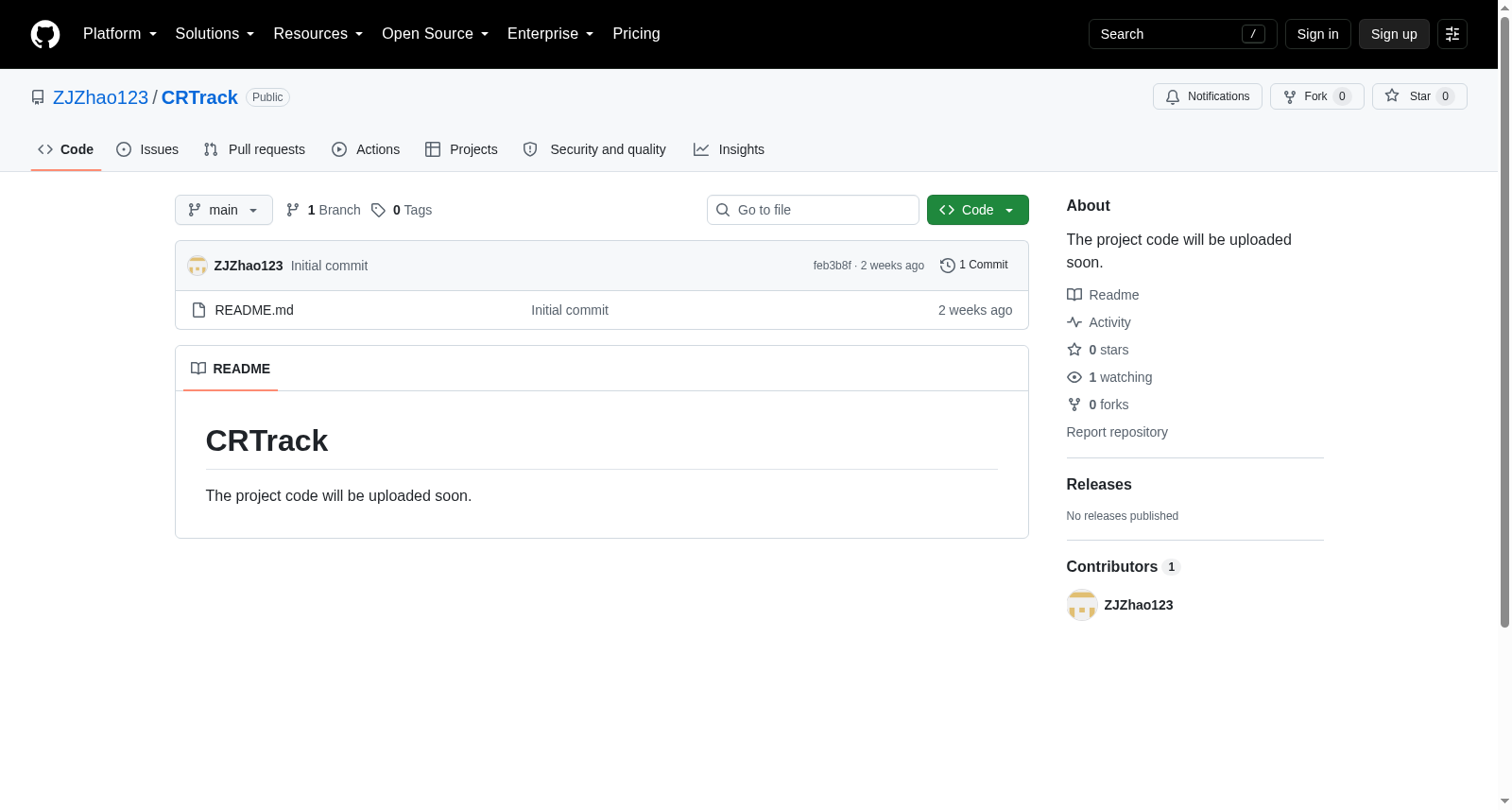Click the branch icon next to 1 Branch
This screenshot has width=1512, height=810.
293,210
